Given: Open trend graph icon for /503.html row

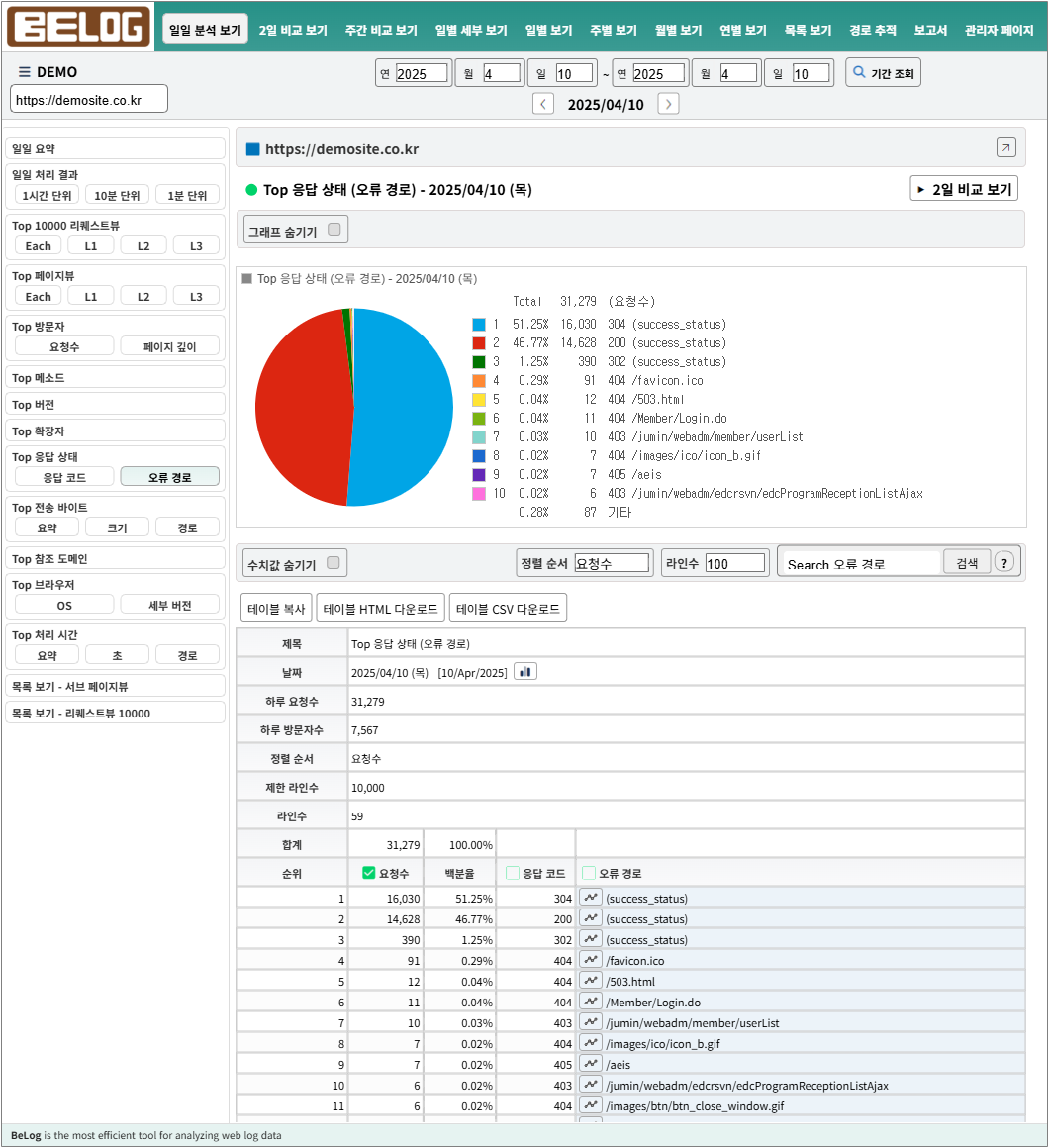Looking at the screenshot, I should pyautogui.click(x=591, y=981).
